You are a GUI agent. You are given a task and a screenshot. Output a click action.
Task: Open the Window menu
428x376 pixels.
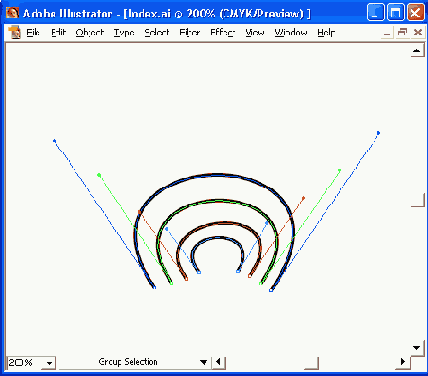point(291,33)
